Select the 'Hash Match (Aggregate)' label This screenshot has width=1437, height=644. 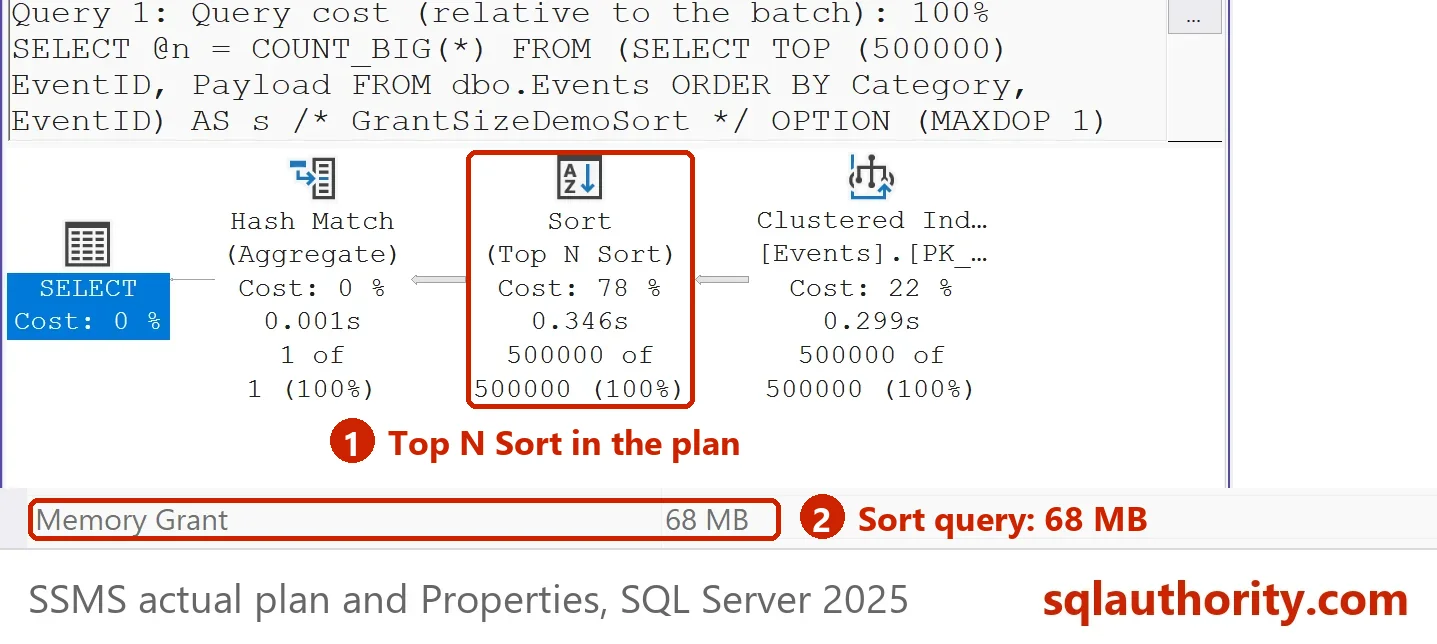coord(312,237)
